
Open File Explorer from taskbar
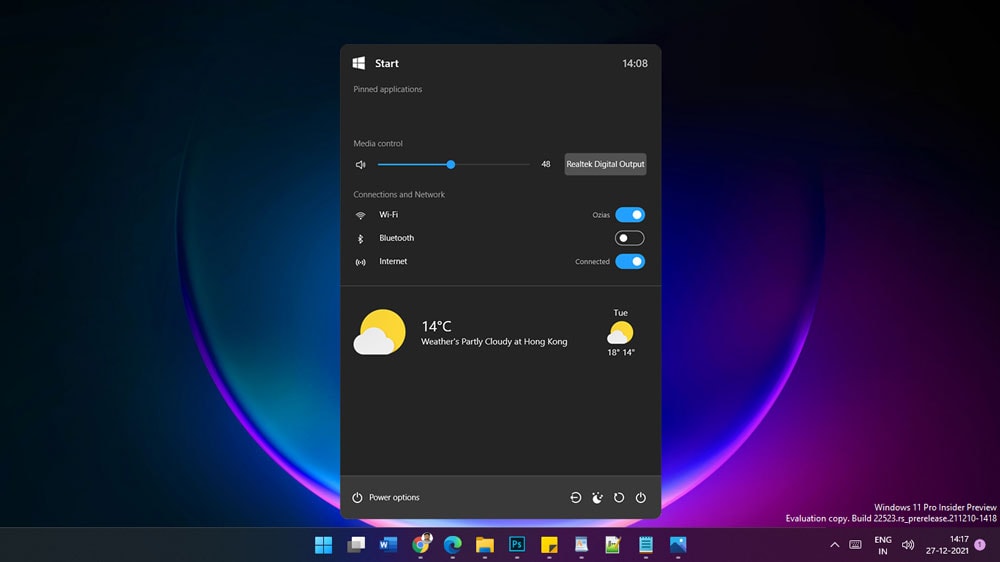pos(485,545)
